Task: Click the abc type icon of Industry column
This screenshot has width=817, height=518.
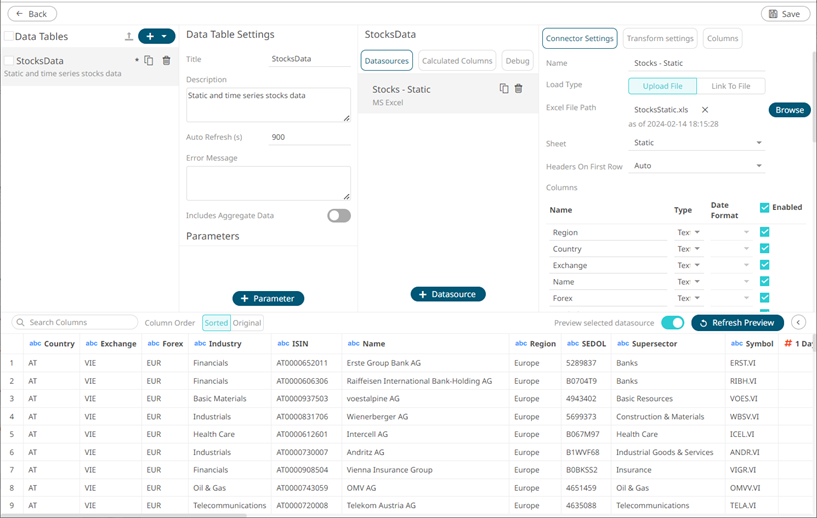Action: pyautogui.click(x=200, y=343)
